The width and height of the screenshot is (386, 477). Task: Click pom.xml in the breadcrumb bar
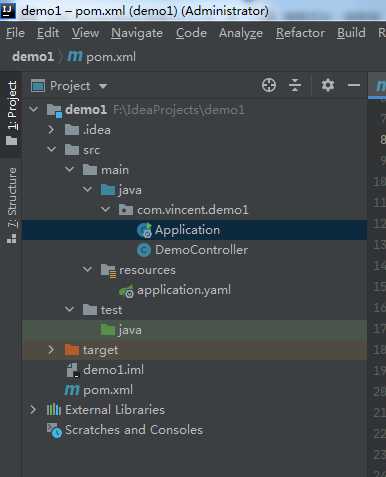point(111,57)
